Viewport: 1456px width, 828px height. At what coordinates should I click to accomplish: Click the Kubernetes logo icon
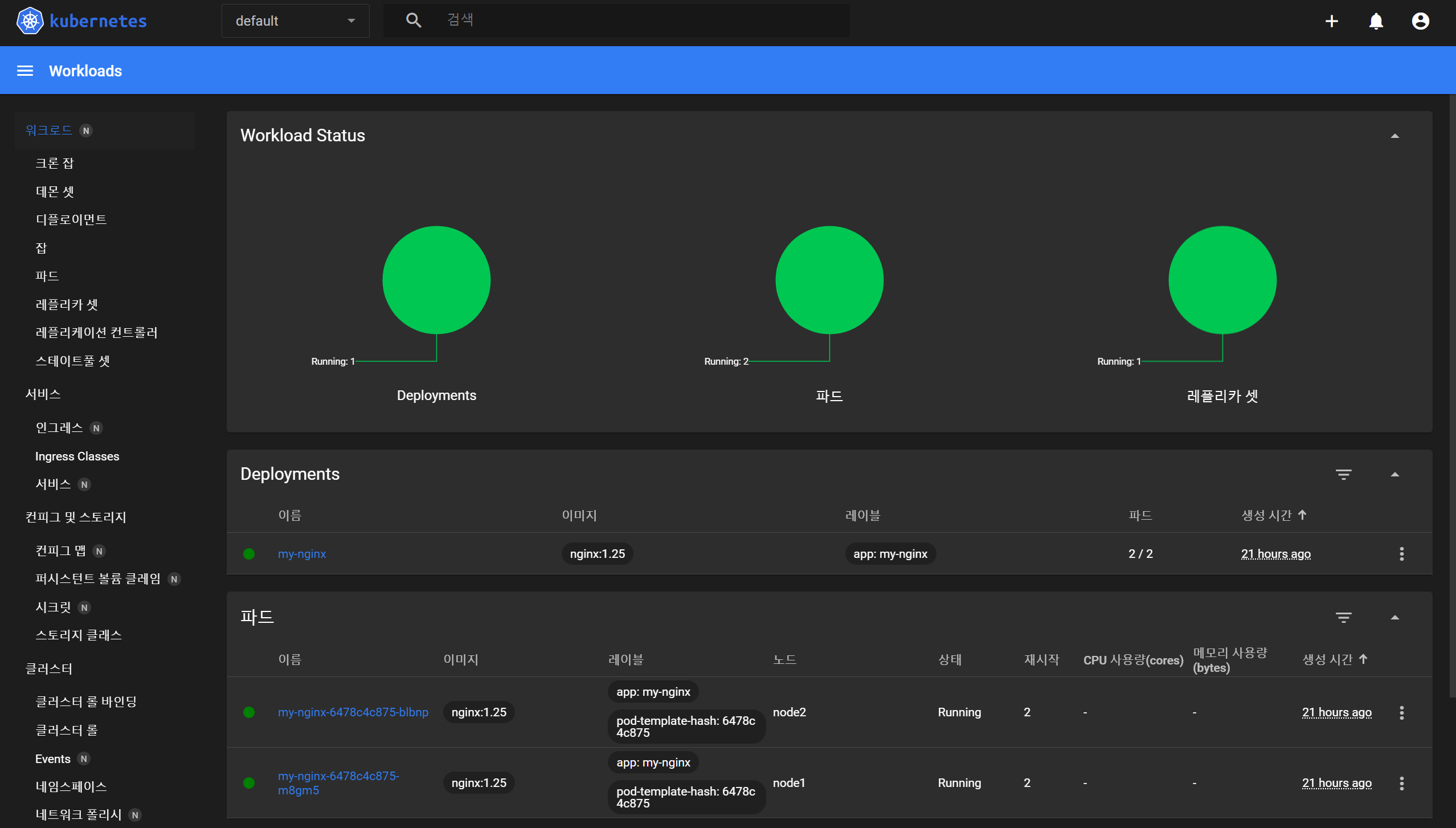pyautogui.click(x=30, y=21)
